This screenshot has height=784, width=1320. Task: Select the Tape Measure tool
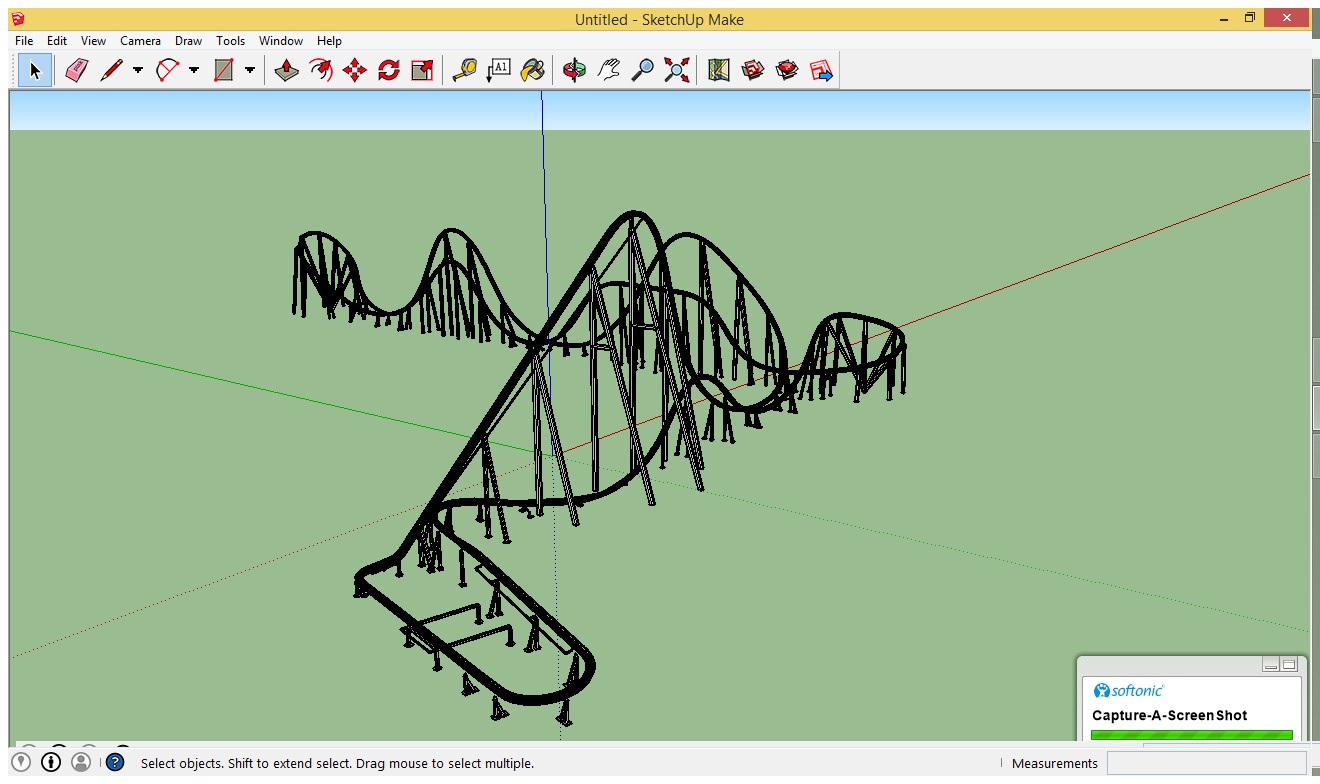click(464, 70)
